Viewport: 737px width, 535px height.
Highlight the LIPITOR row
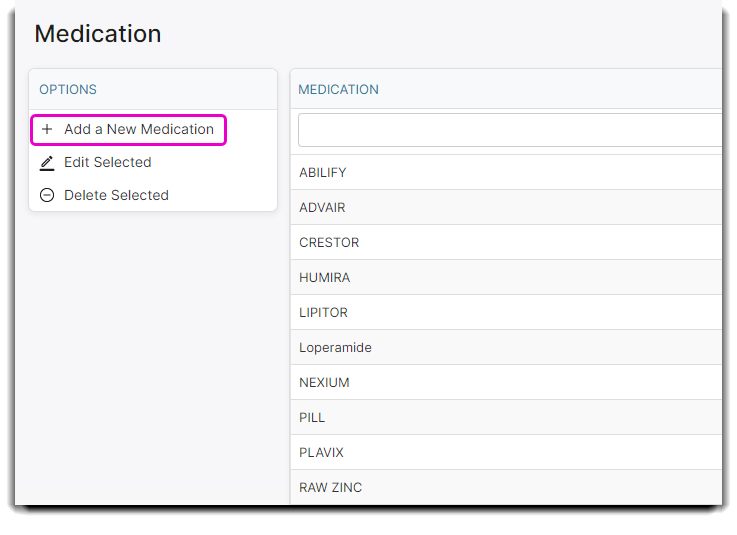pos(324,313)
